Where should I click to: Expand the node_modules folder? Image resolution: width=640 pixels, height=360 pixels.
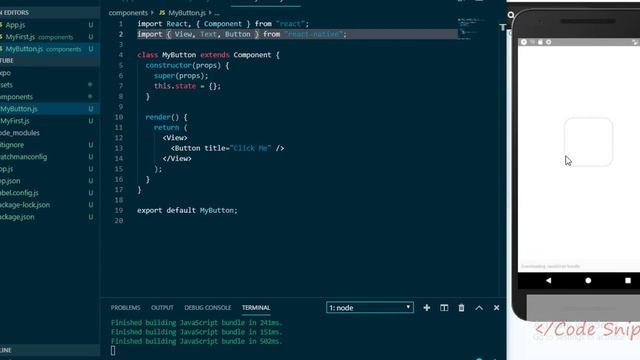[20, 133]
